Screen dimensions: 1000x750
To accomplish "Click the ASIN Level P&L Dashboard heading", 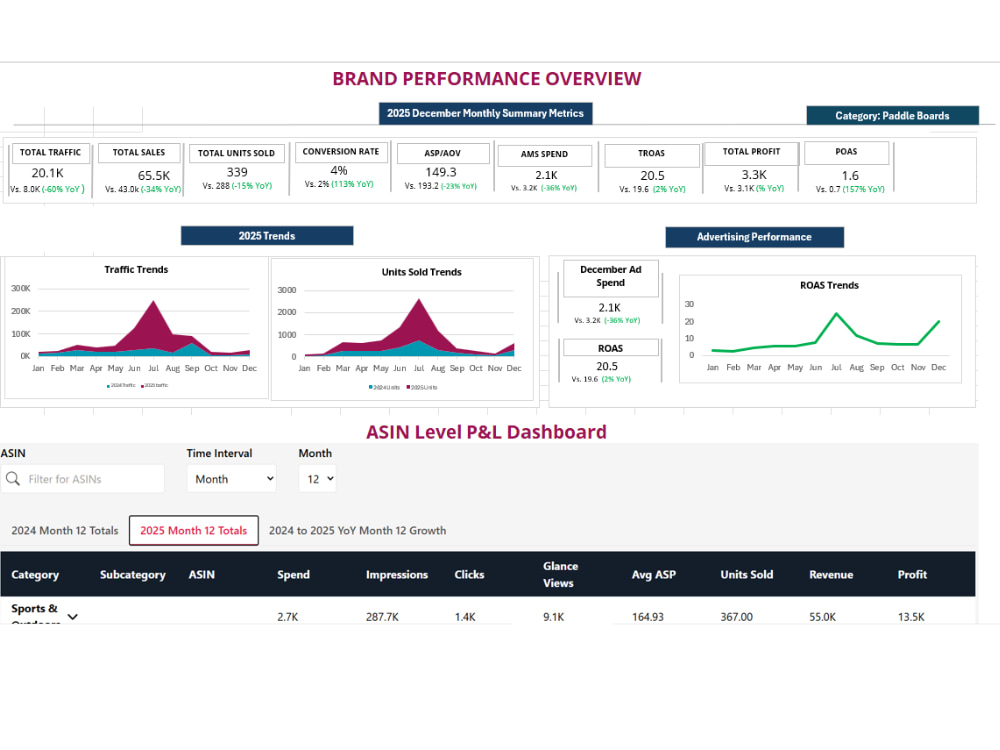I will (486, 432).
